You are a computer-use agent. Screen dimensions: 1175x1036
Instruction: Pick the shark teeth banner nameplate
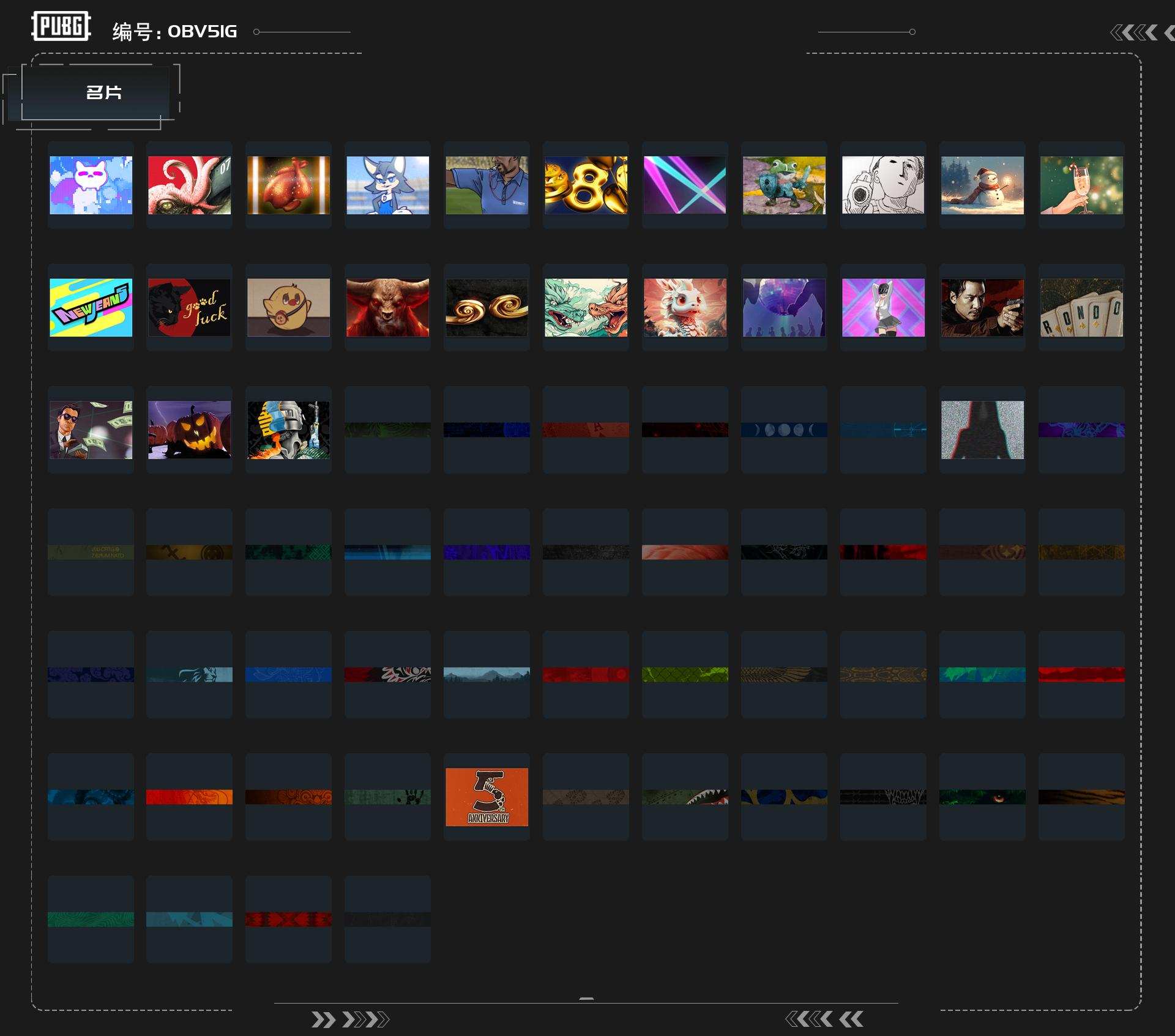pos(685,797)
